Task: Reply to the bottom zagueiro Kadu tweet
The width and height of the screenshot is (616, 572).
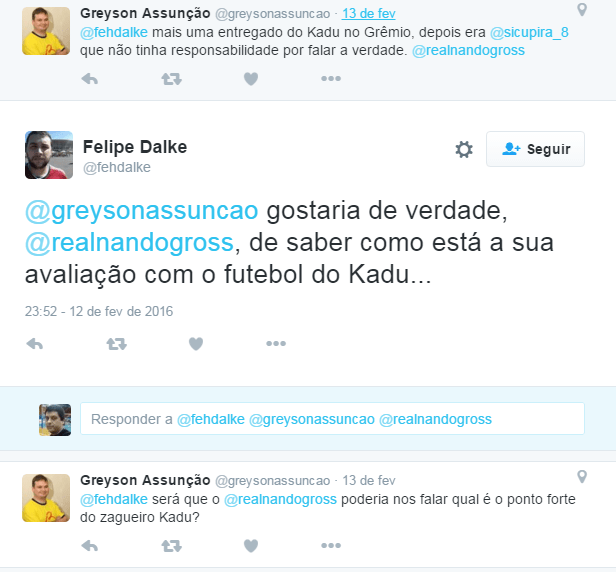Action: [90, 546]
